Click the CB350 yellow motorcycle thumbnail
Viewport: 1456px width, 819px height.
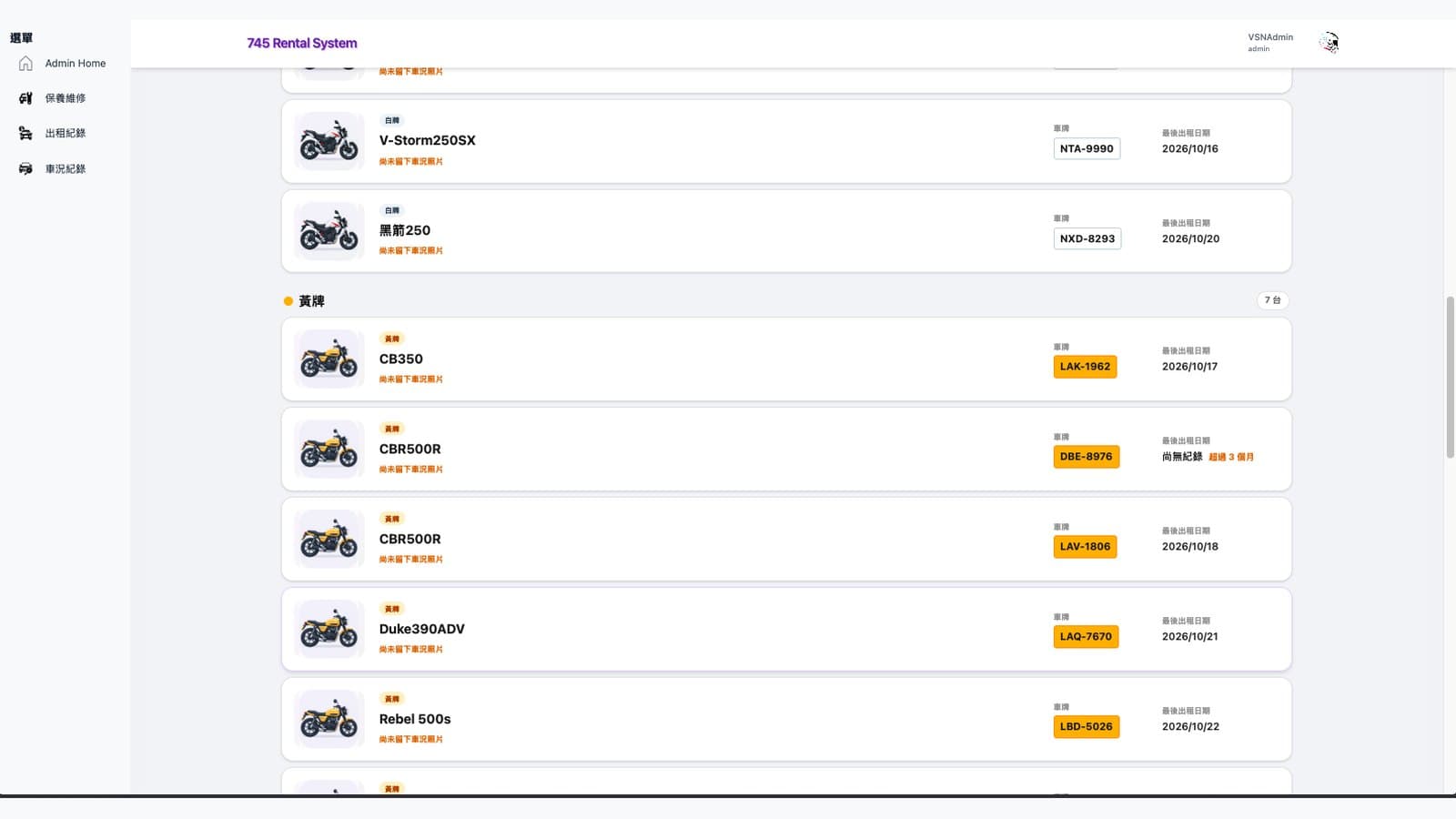click(x=329, y=359)
